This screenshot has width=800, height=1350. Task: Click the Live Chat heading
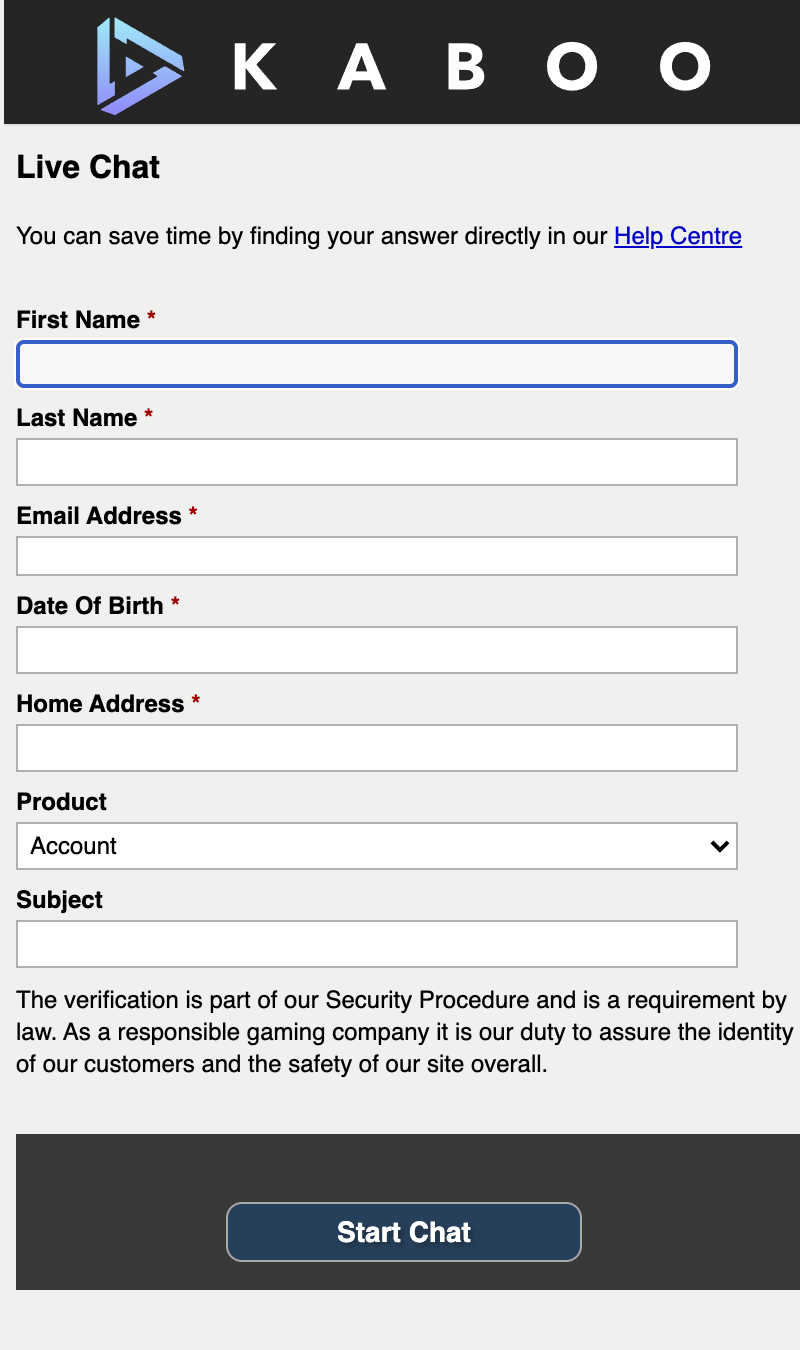pos(88,167)
